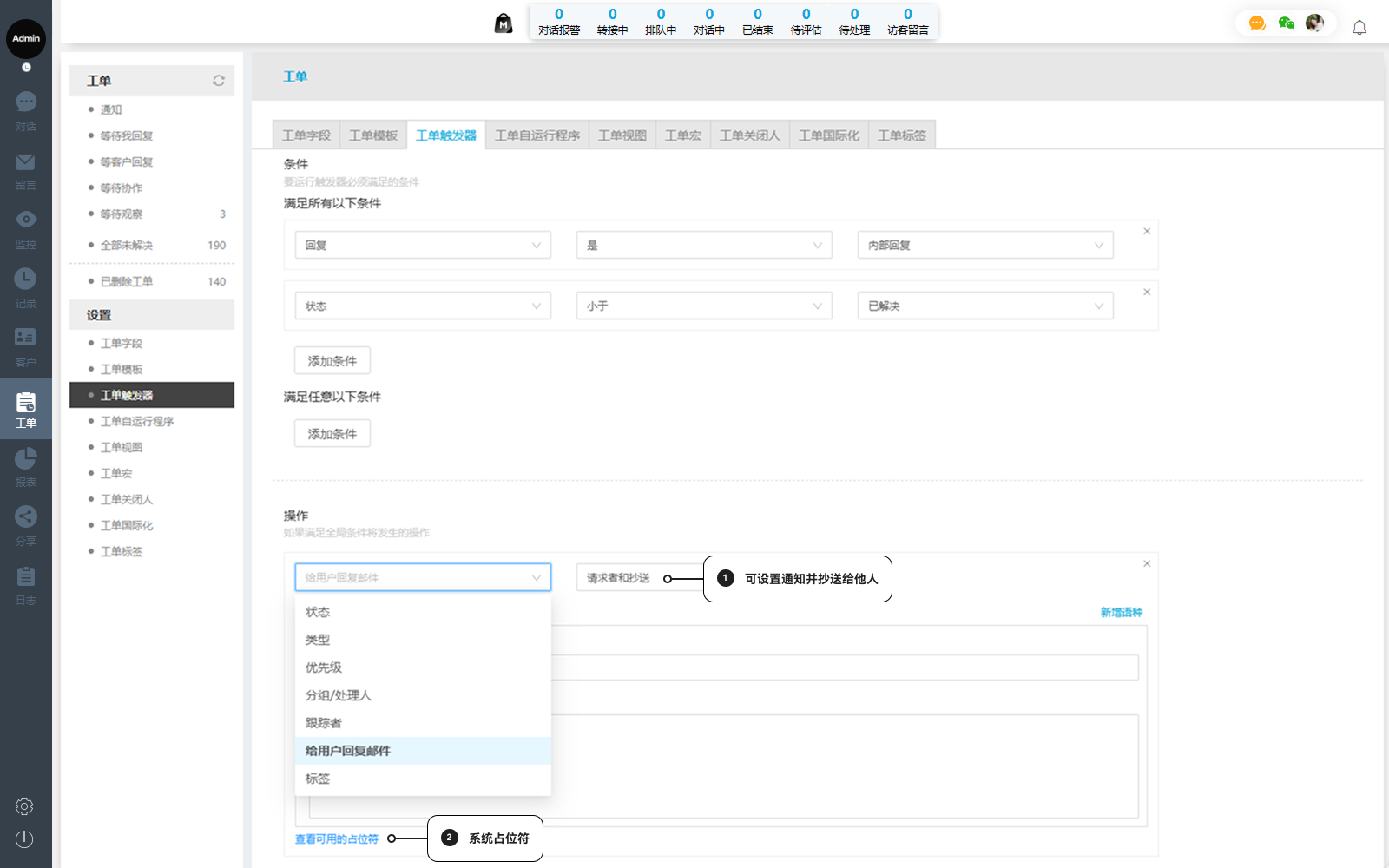Viewport: 1389px width, 868px height.
Task: Expand the 小于 operator dropdown
Action: point(704,306)
